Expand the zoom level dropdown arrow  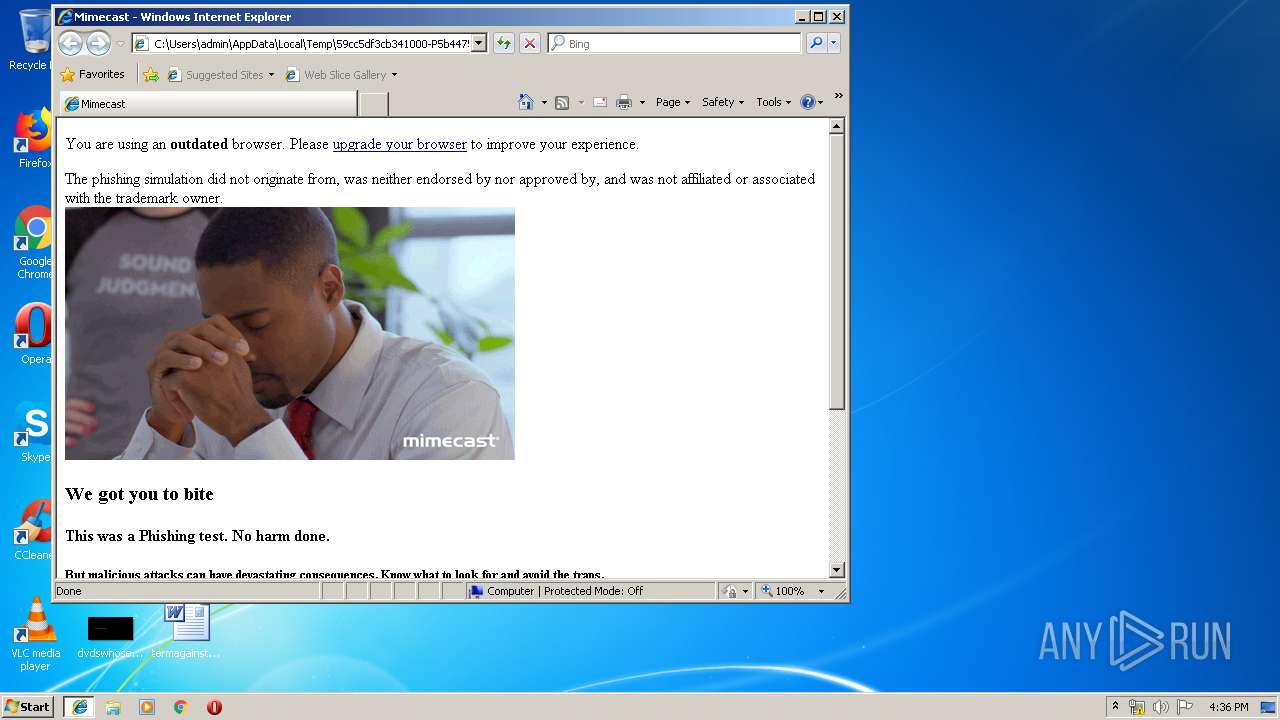click(x=821, y=591)
